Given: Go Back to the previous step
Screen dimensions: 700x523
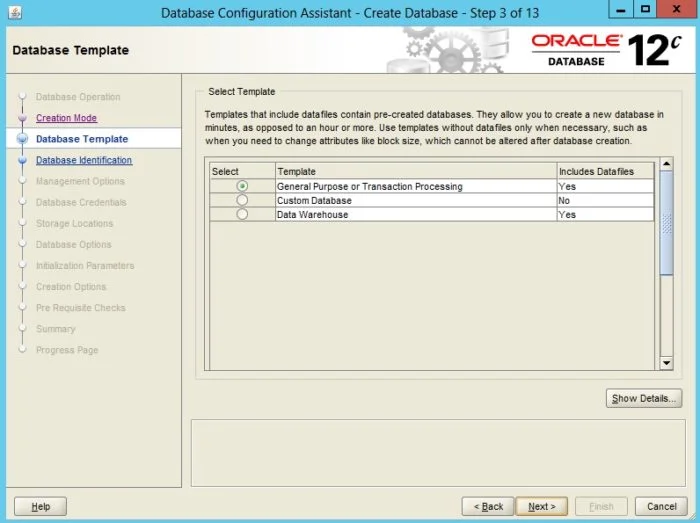Looking at the screenshot, I should [x=488, y=506].
